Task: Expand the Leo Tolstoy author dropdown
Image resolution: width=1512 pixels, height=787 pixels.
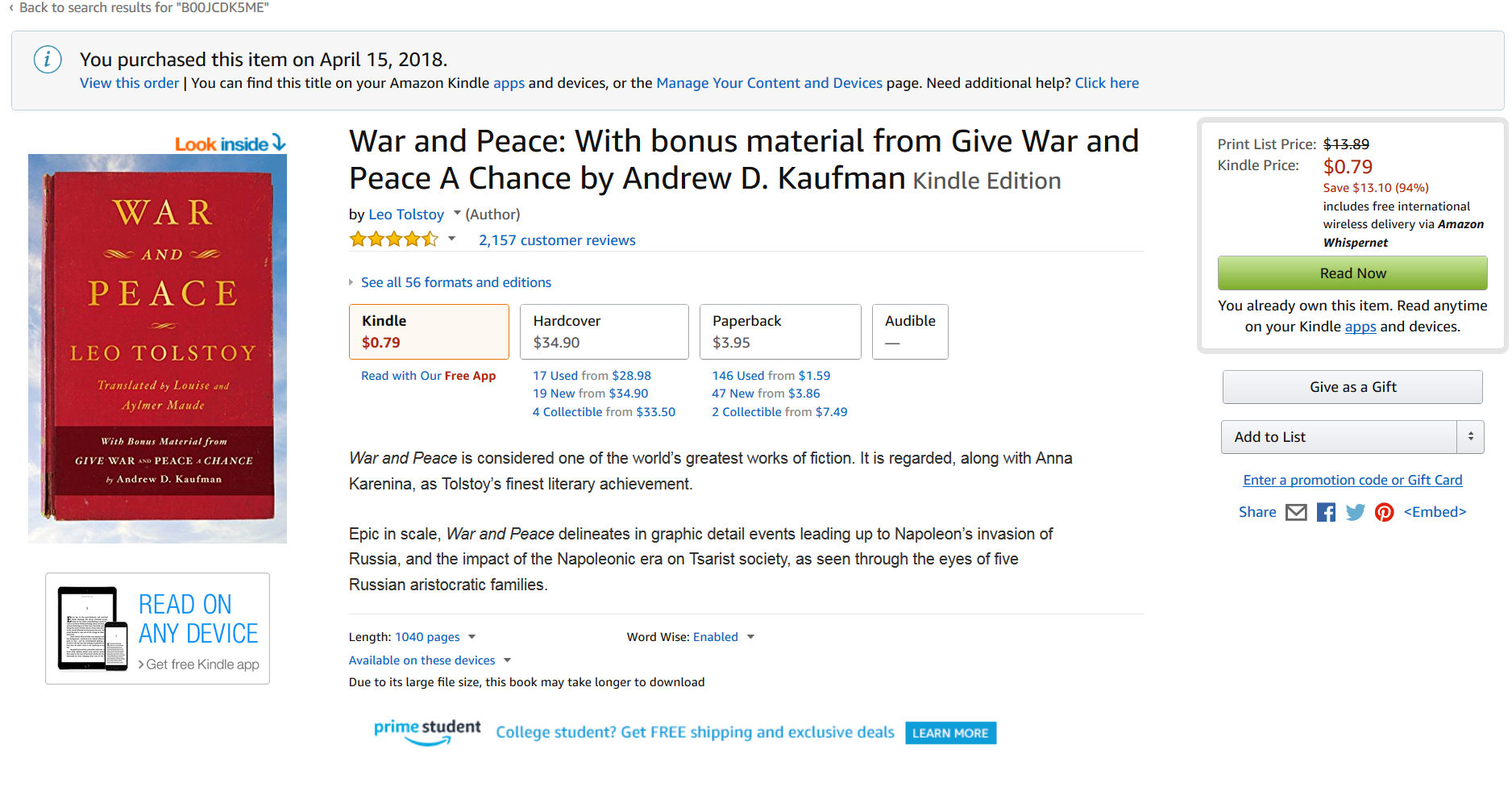Action: point(457,214)
